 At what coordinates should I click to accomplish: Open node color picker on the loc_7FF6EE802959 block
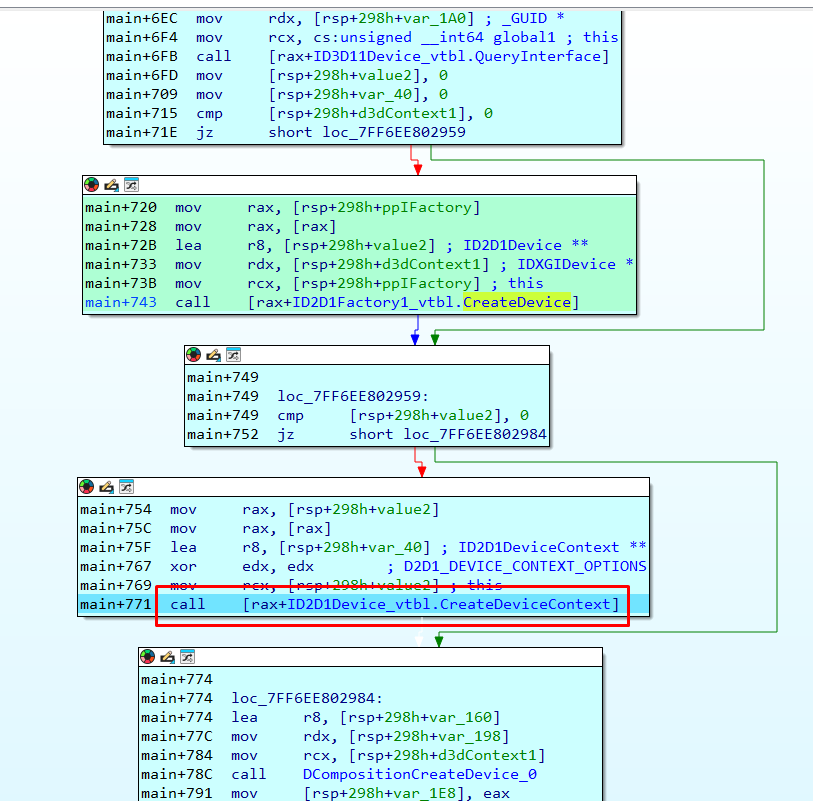click(x=194, y=355)
